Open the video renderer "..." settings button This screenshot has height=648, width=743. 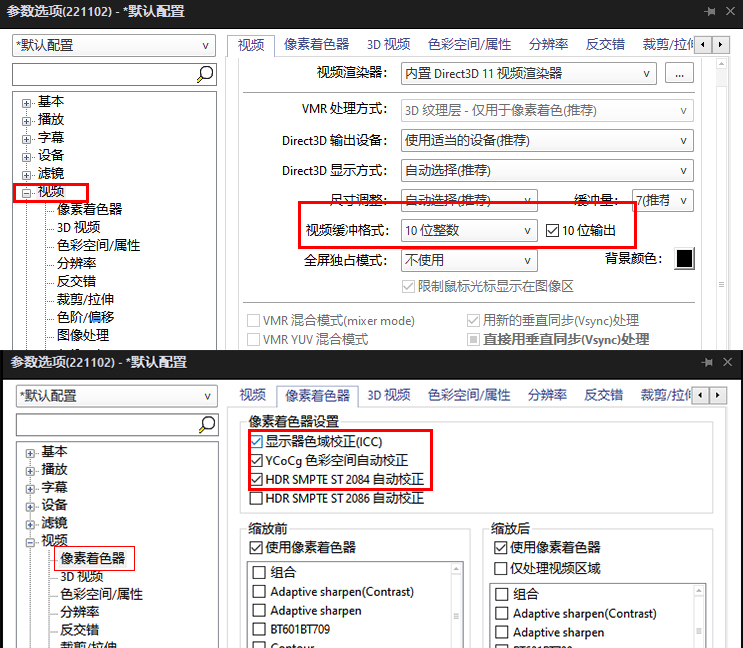point(679,73)
